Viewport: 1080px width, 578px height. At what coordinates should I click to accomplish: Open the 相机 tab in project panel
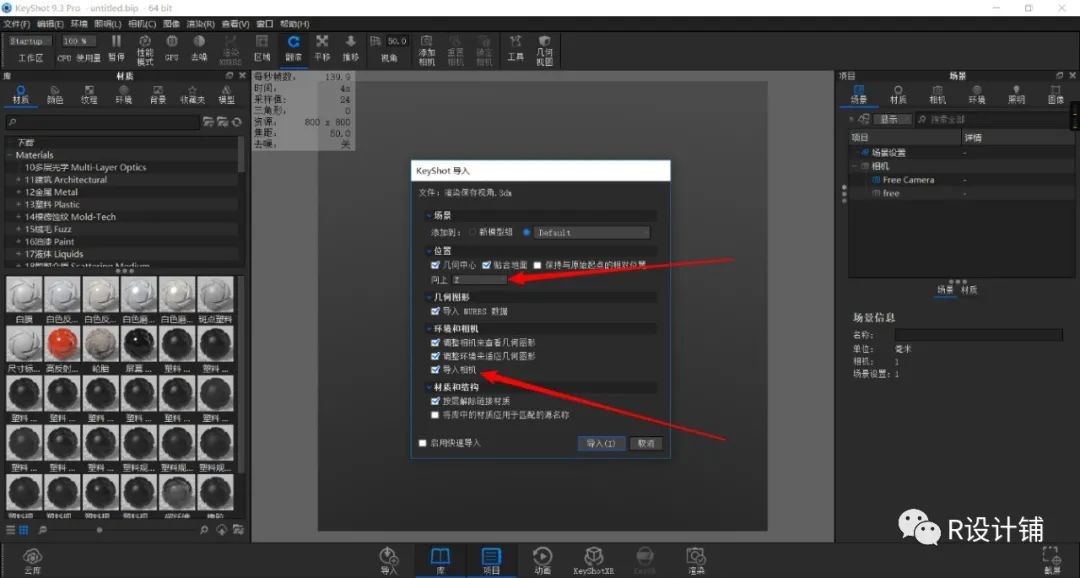[x=937, y=95]
